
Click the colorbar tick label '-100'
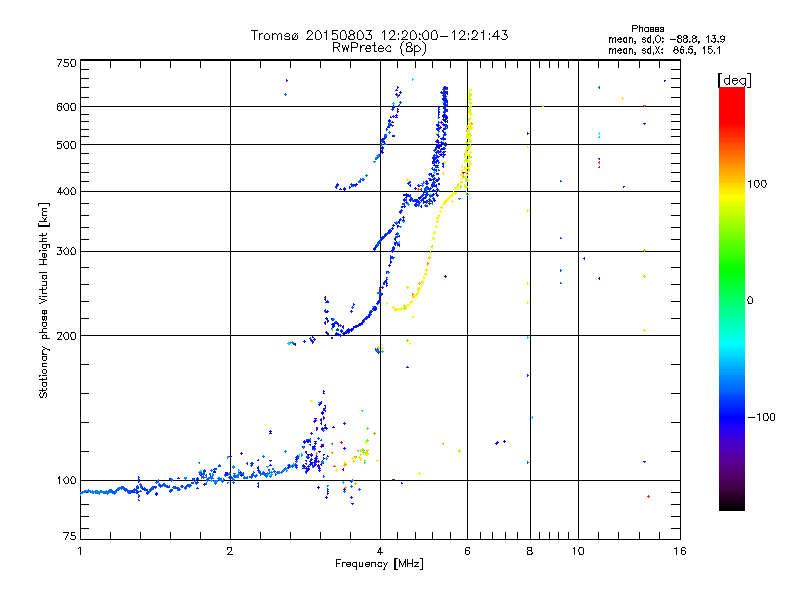click(762, 417)
